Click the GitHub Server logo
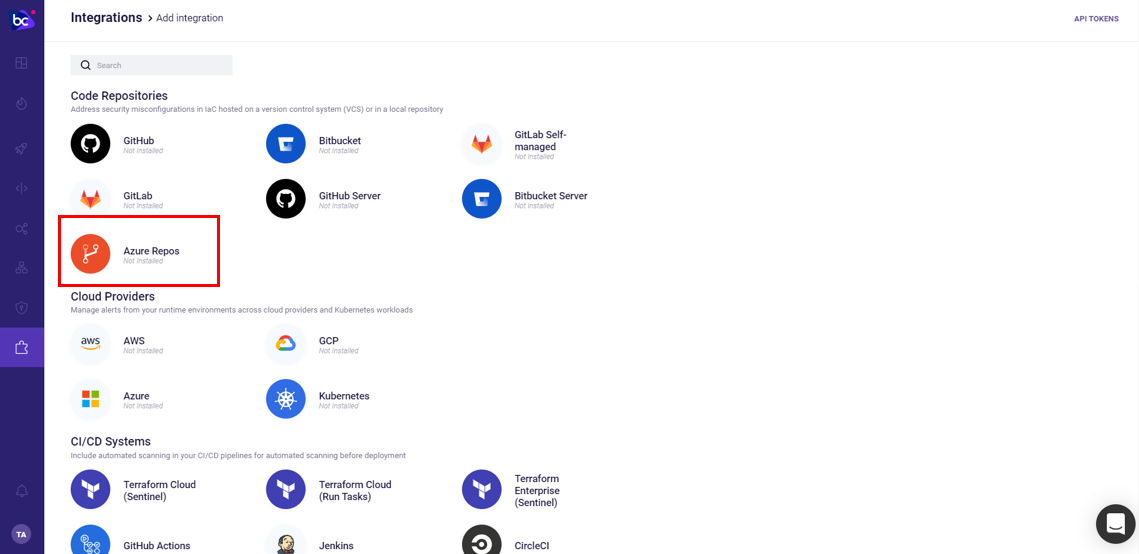The width and height of the screenshot is (1139, 554). [x=285, y=199]
